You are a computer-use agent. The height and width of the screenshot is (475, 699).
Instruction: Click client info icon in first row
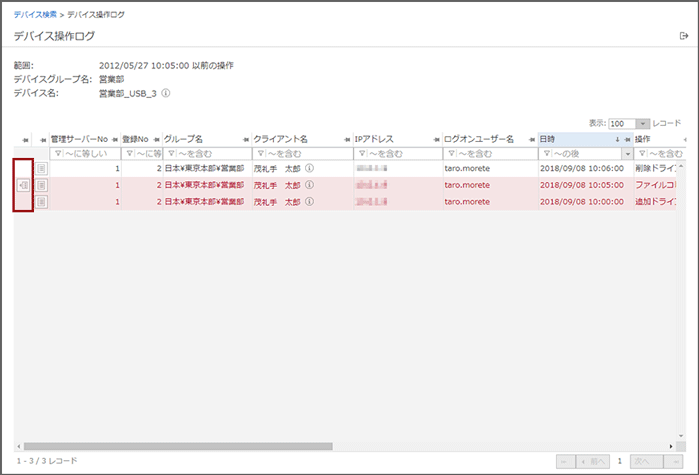(x=310, y=170)
